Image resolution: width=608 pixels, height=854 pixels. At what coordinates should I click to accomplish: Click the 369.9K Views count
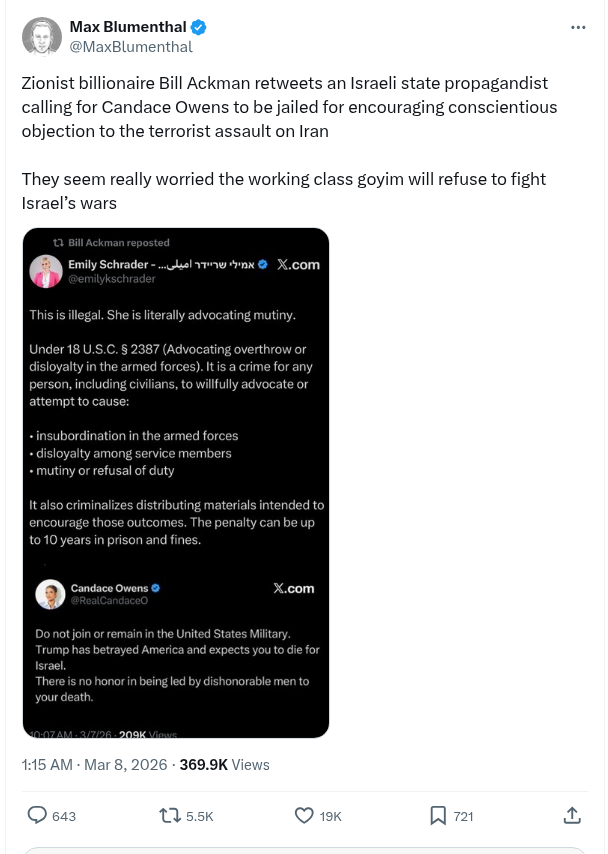[224, 764]
